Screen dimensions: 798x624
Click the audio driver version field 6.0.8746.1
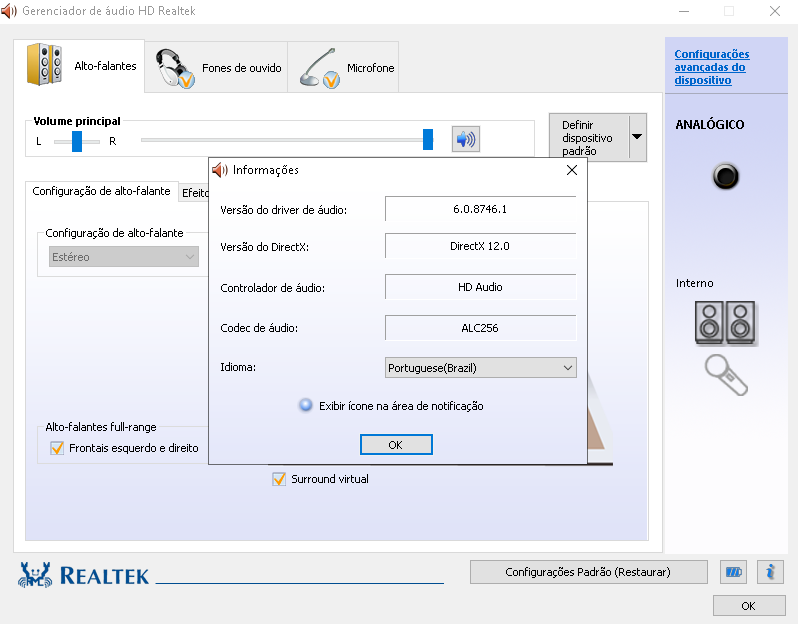[x=480, y=209]
